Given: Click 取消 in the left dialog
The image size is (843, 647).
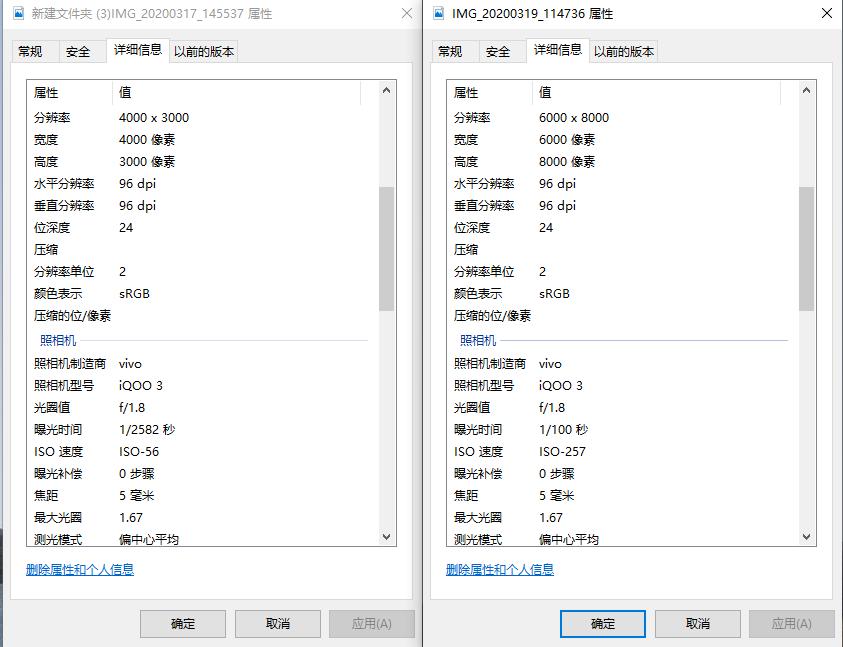Looking at the screenshot, I should [277, 623].
